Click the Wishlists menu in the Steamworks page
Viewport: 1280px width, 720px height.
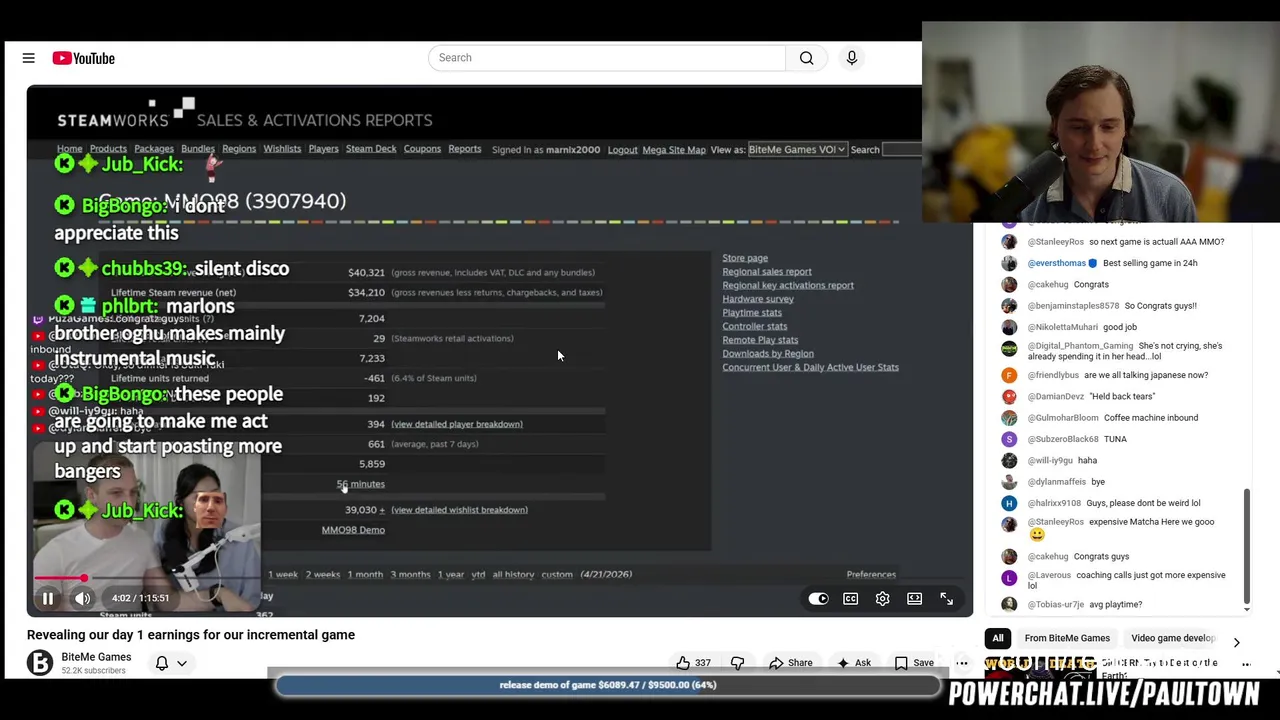point(282,149)
